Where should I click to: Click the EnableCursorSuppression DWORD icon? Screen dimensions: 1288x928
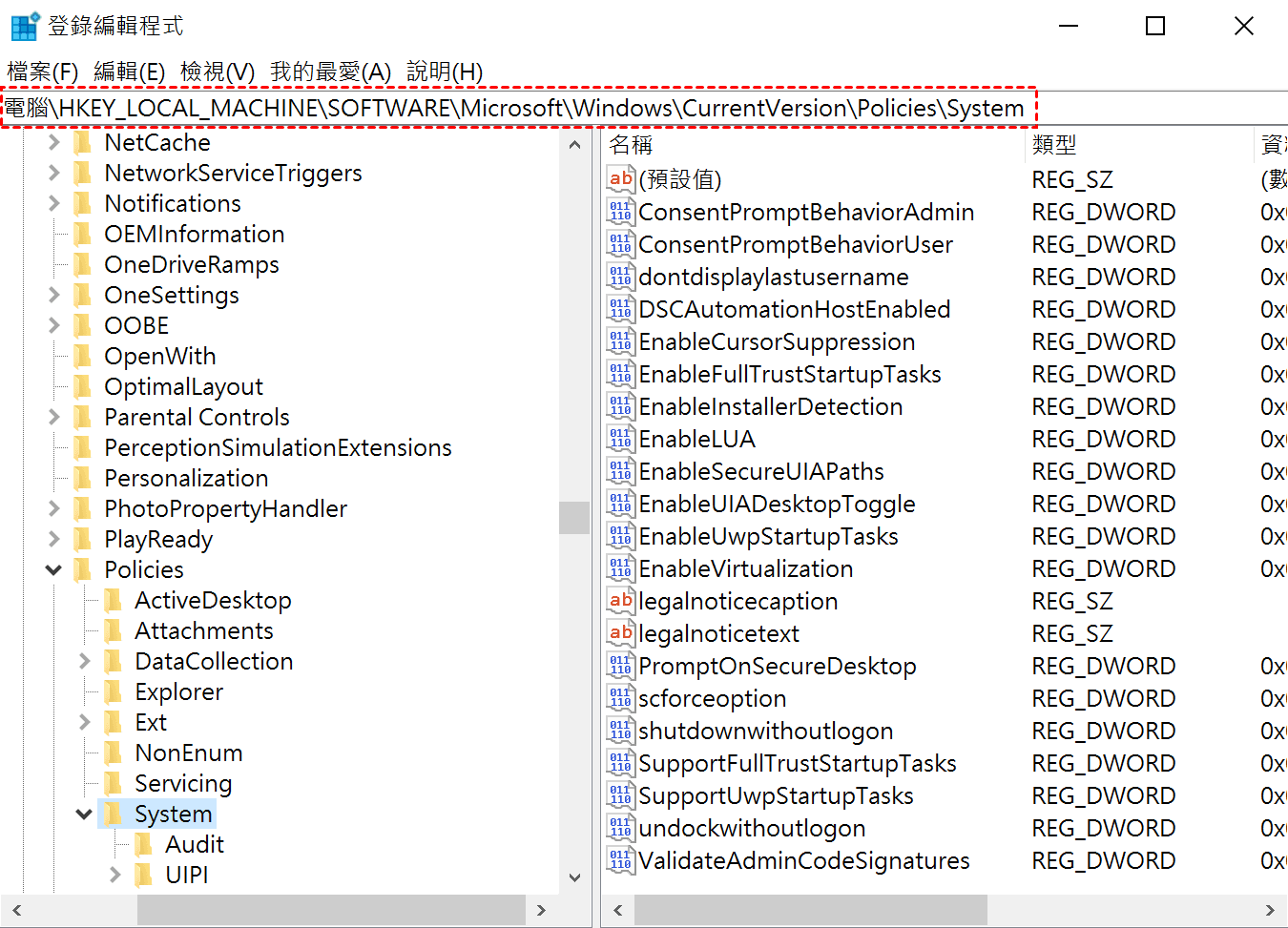(x=620, y=341)
